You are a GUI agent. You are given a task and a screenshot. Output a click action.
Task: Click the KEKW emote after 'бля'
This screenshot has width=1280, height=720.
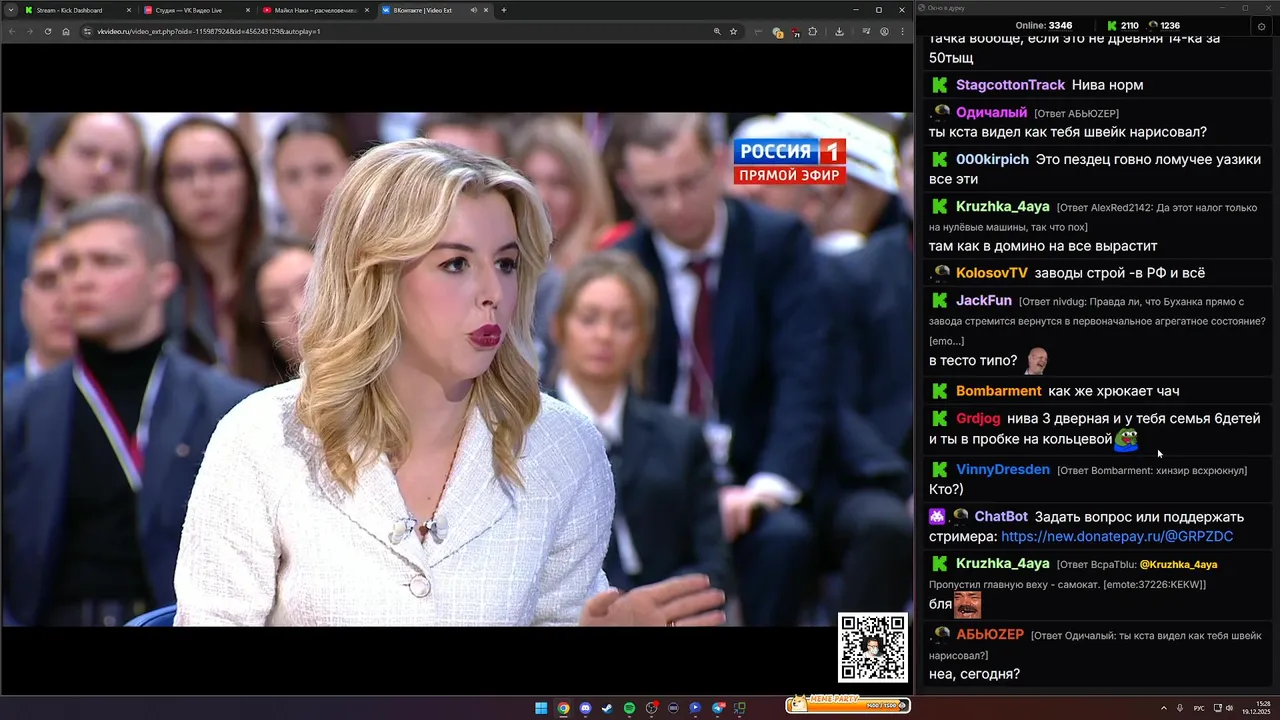(x=967, y=605)
